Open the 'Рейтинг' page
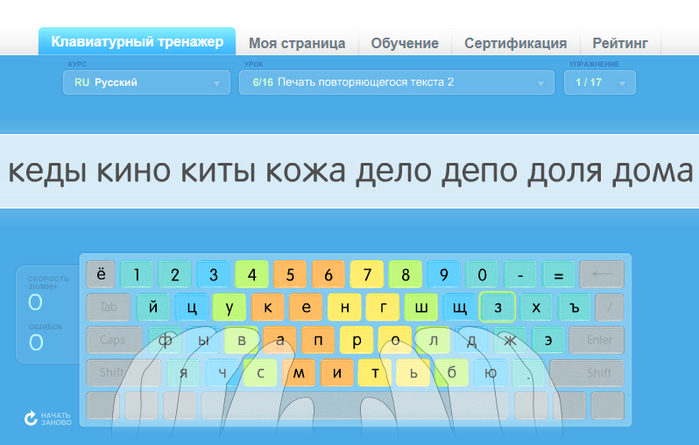Viewport: 699px width, 445px height. [619, 43]
